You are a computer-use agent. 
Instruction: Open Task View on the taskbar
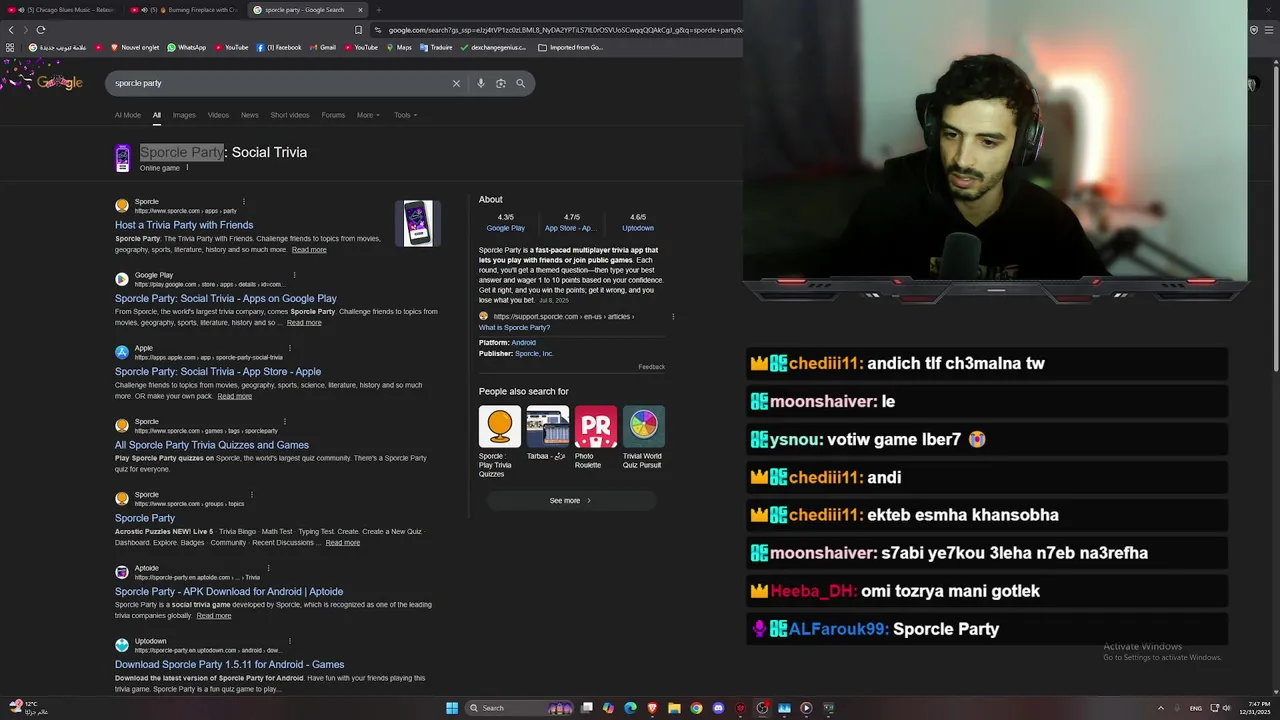point(587,708)
